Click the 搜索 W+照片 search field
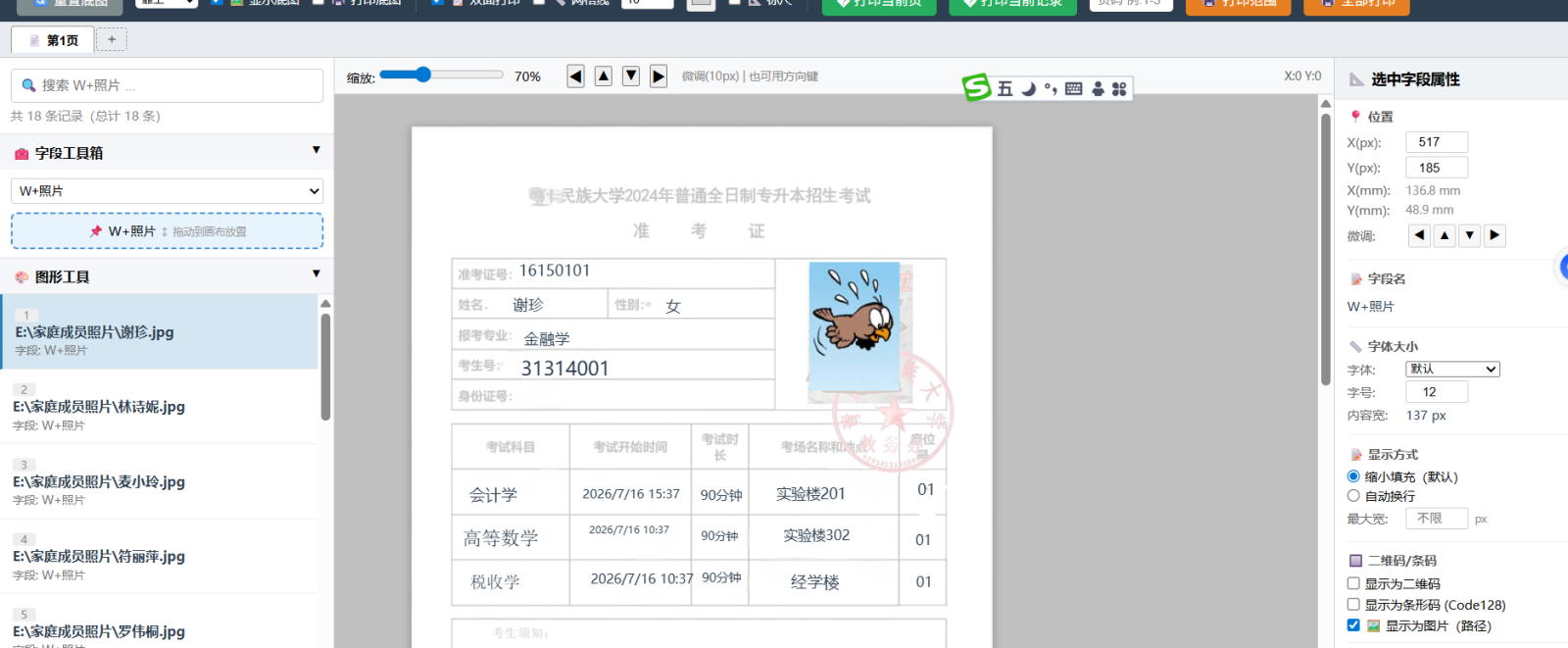The width and height of the screenshot is (1568, 648). click(x=167, y=85)
